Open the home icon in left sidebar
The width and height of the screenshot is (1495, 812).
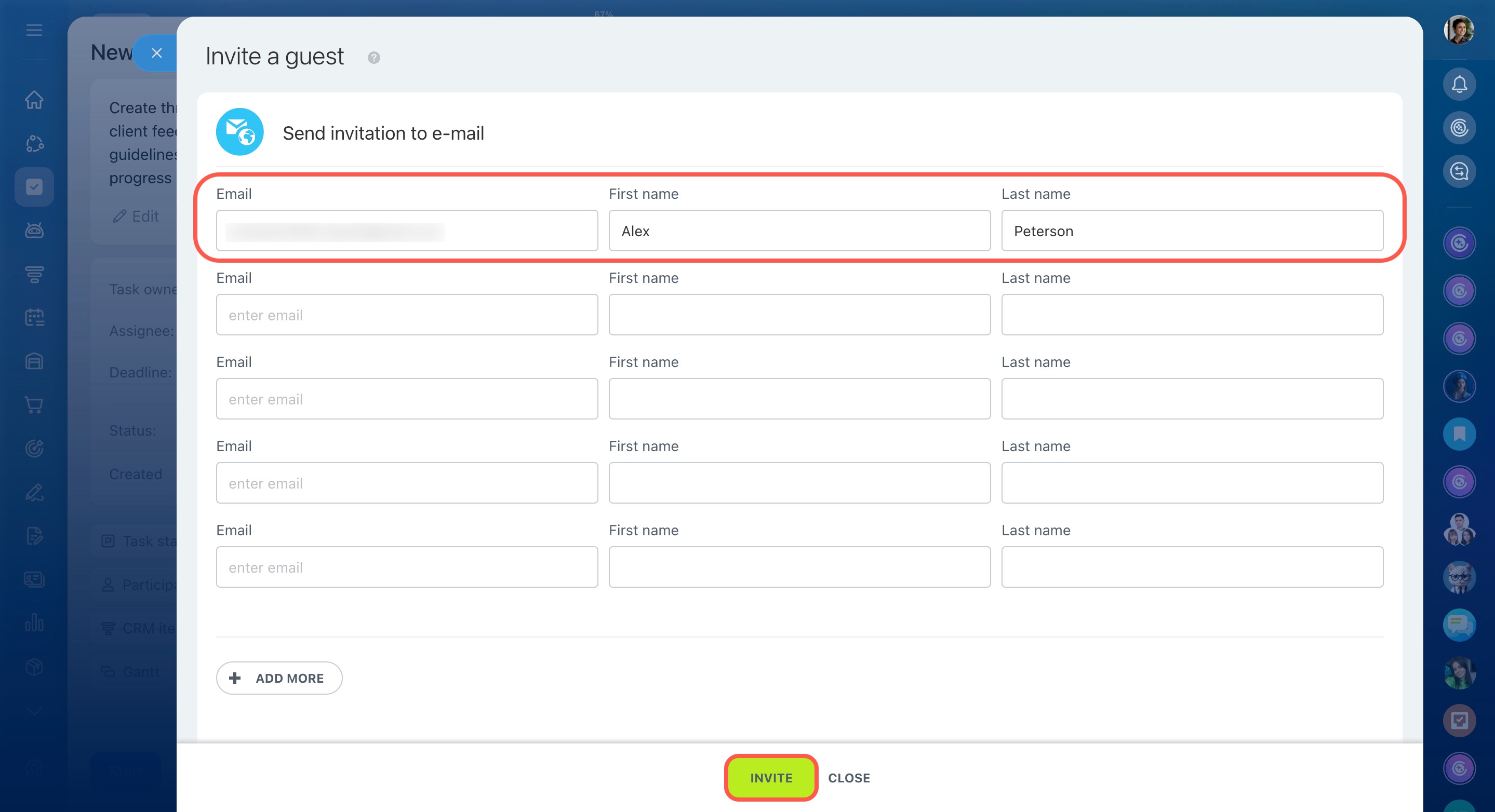[34, 100]
